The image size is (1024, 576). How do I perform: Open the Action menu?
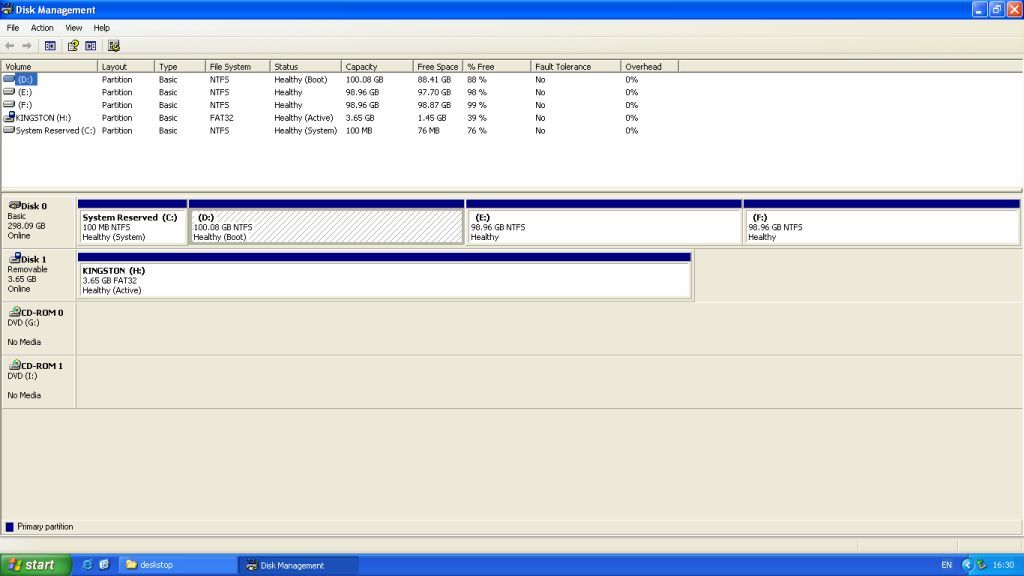coord(42,28)
